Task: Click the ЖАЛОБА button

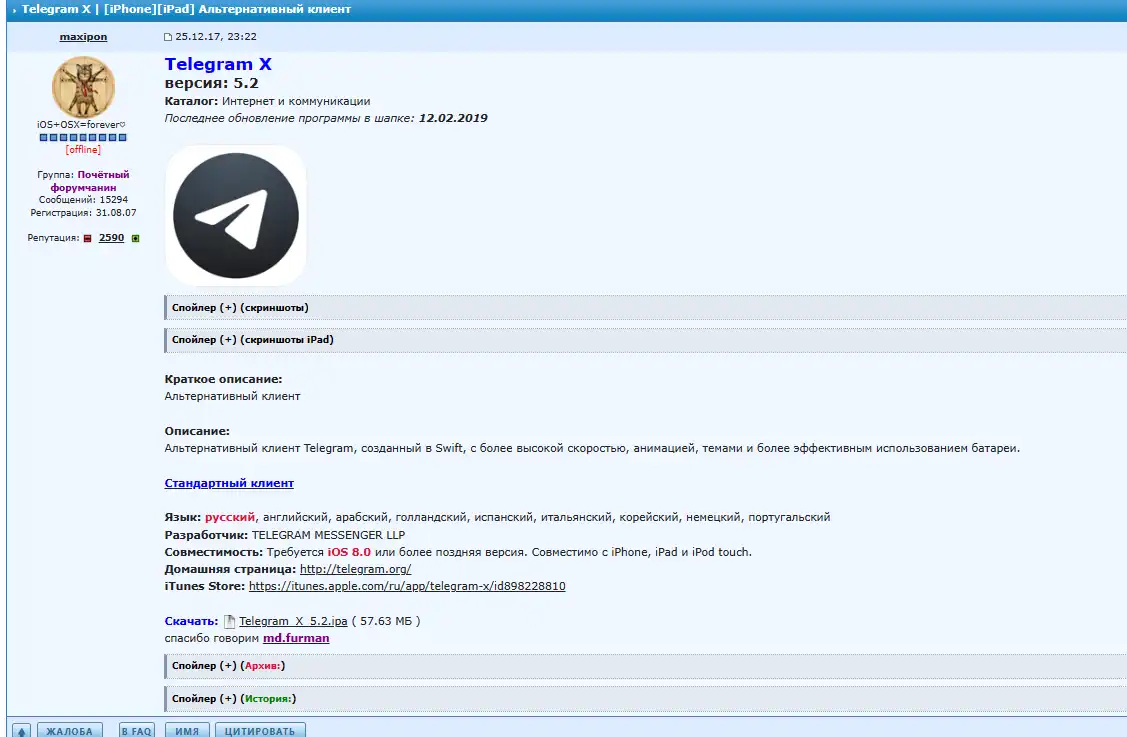Action: coord(70,731)
